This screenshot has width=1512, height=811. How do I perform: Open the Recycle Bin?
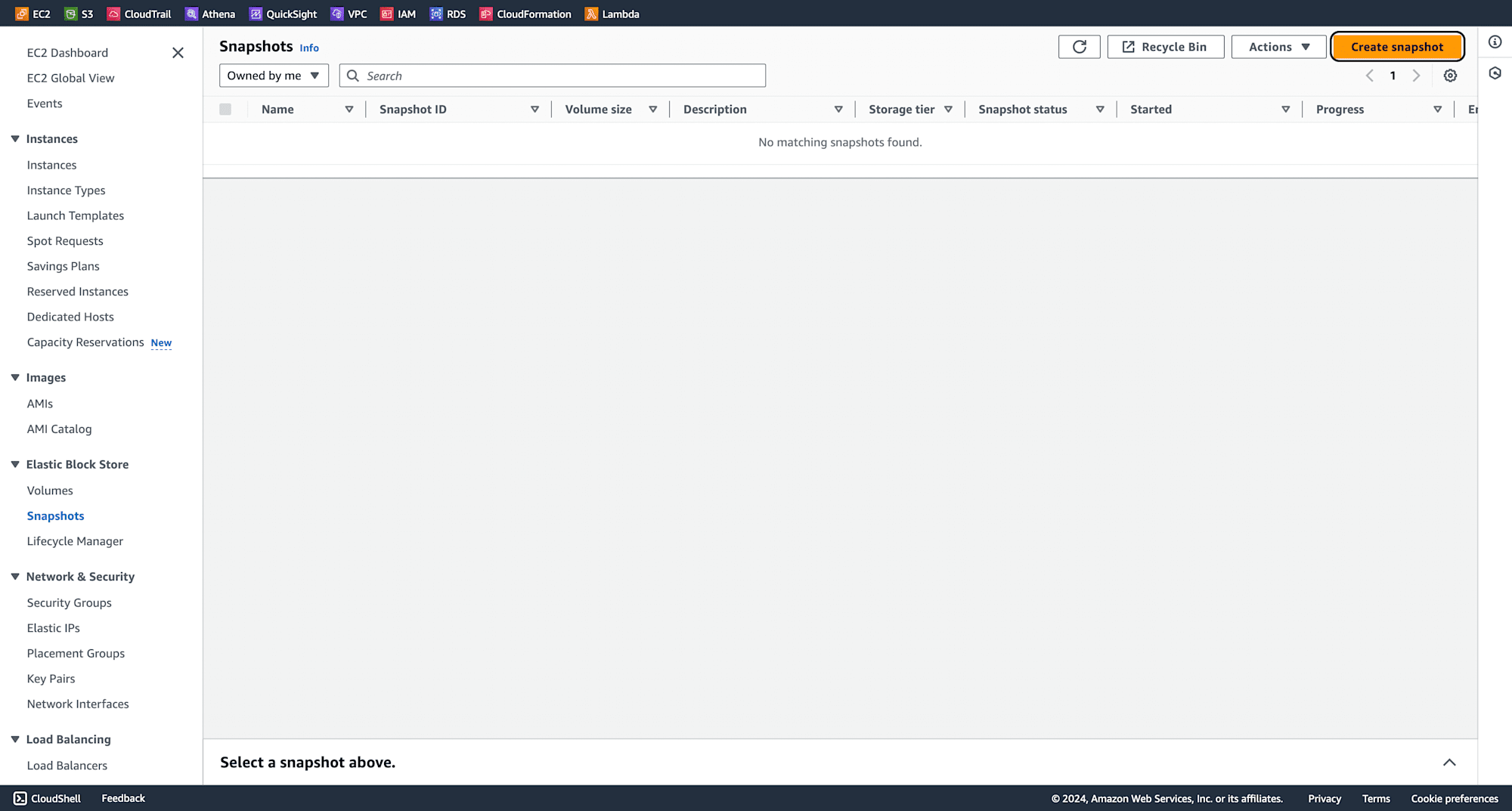coord(1165,47)
